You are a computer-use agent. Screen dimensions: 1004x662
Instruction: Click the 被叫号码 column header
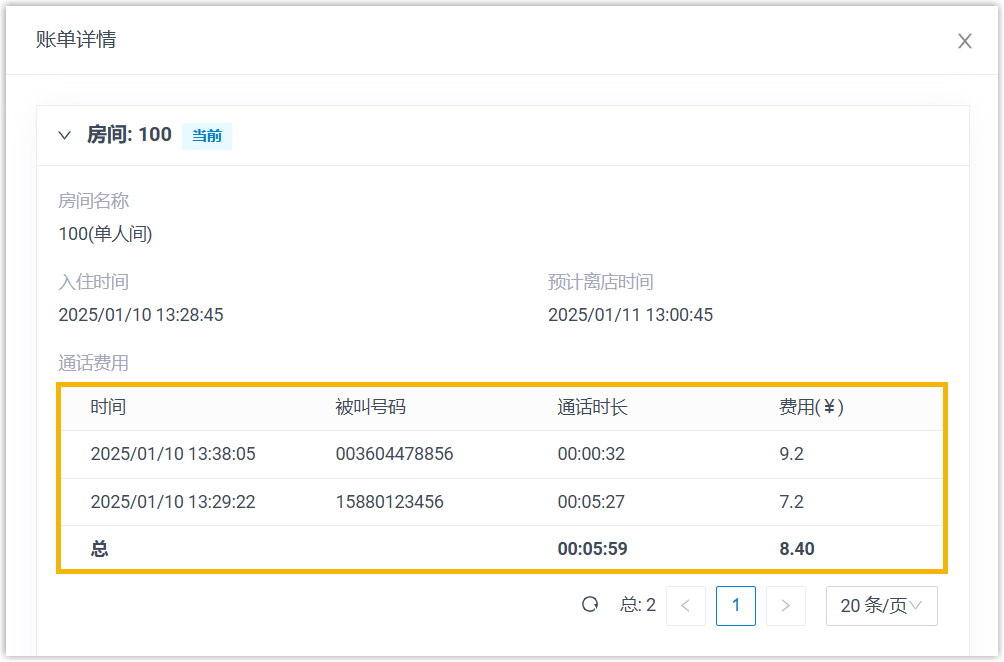click(370, 407)
